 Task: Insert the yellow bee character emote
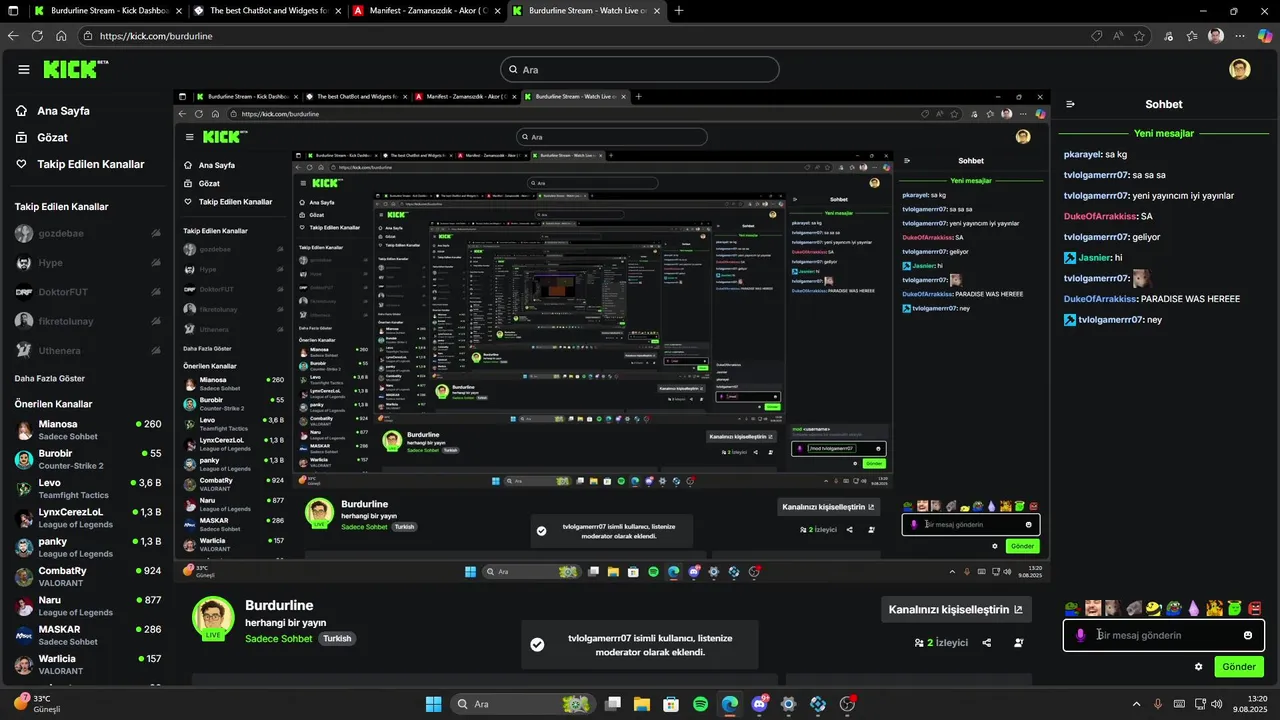[1154, 608]
